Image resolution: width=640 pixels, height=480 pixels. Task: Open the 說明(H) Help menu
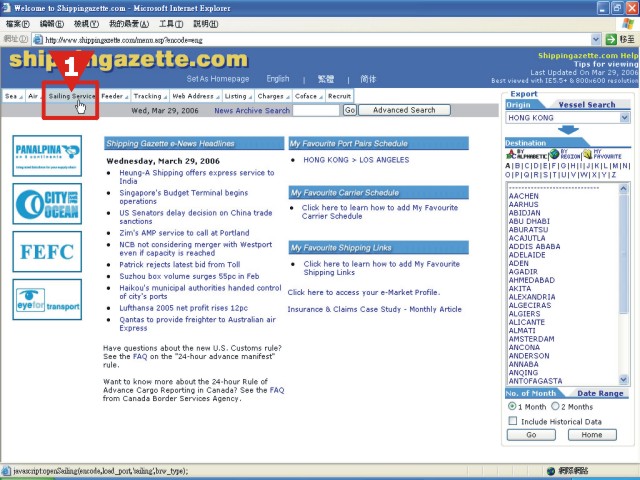pos(205,24)
